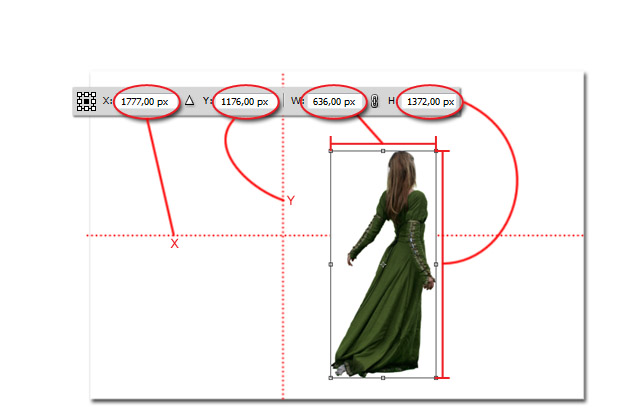Click the bottom-left transform handle
This screenshot has height=420, width=640.
pyautogui.click(x=331, y=378)
